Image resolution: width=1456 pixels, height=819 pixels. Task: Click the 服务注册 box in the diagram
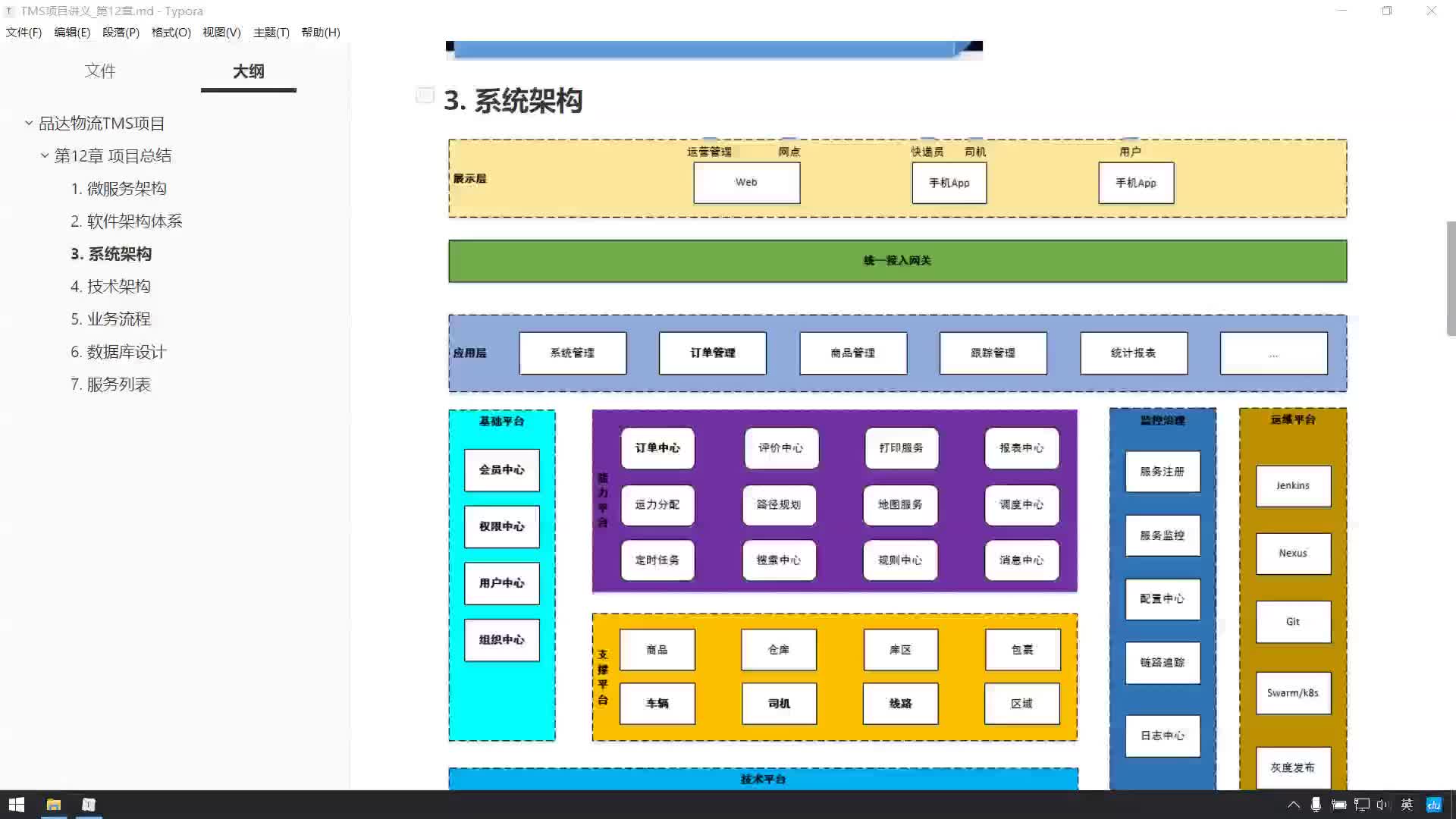tap(1163, 472)
